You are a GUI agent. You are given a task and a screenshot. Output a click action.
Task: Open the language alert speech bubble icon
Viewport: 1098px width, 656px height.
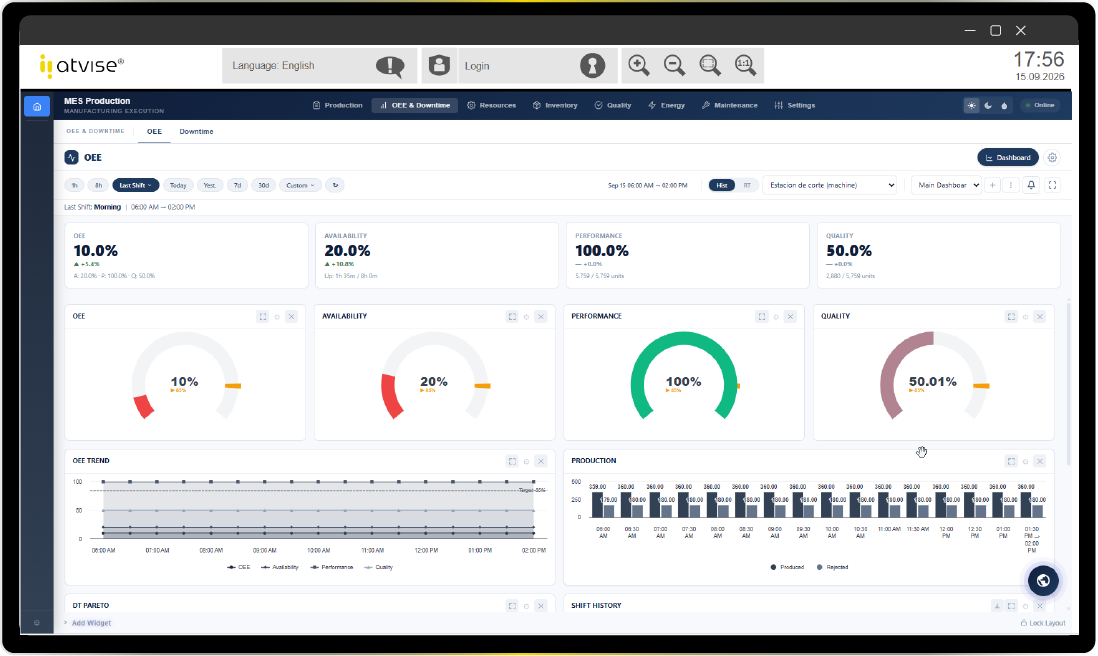(390, 66)
